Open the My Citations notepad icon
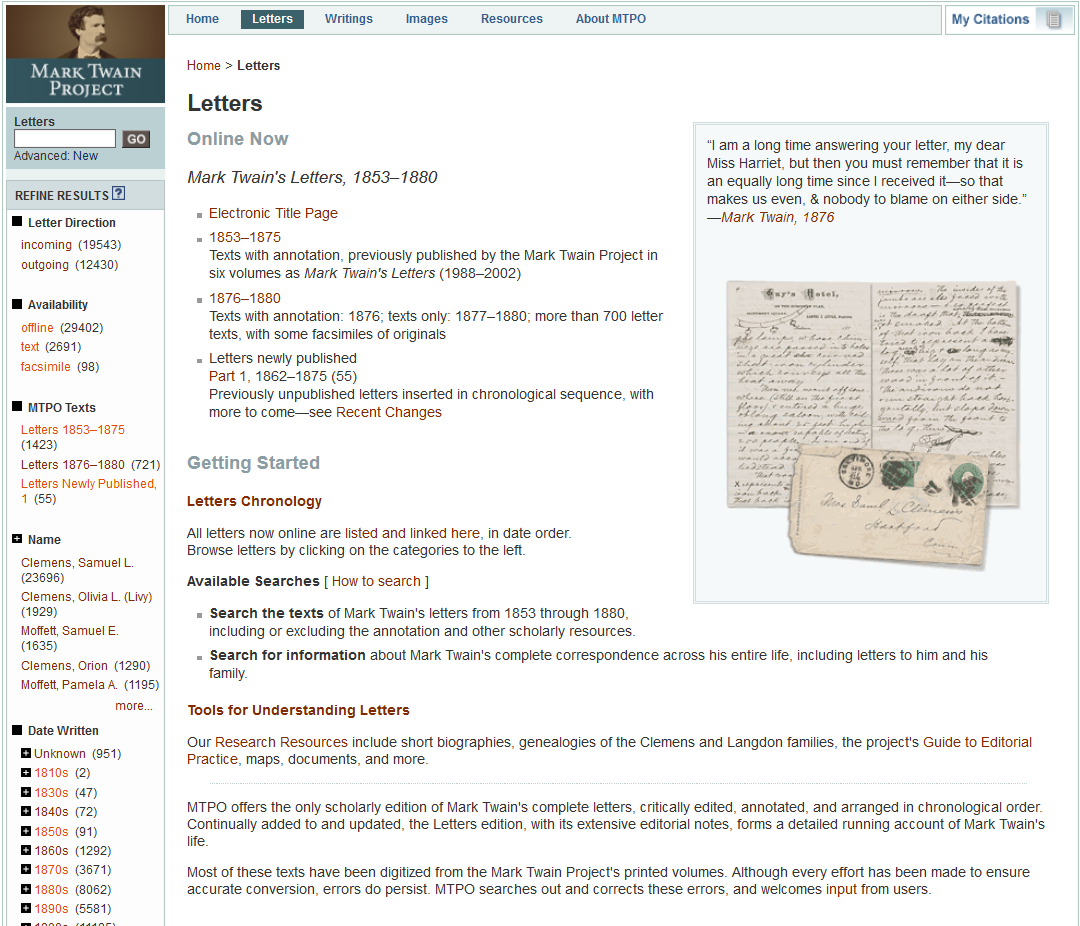This screenshot has width=1080, height=926. pos(1053,20)
